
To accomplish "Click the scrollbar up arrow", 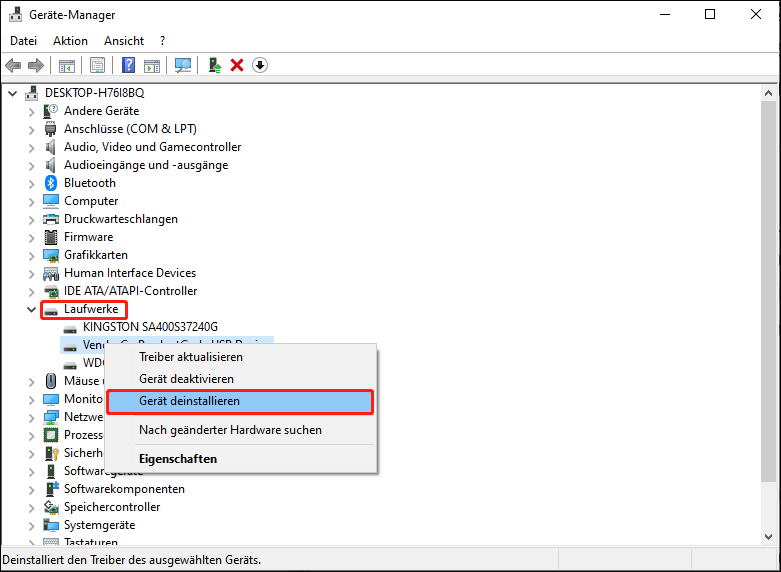I will (x=768, y=93).
